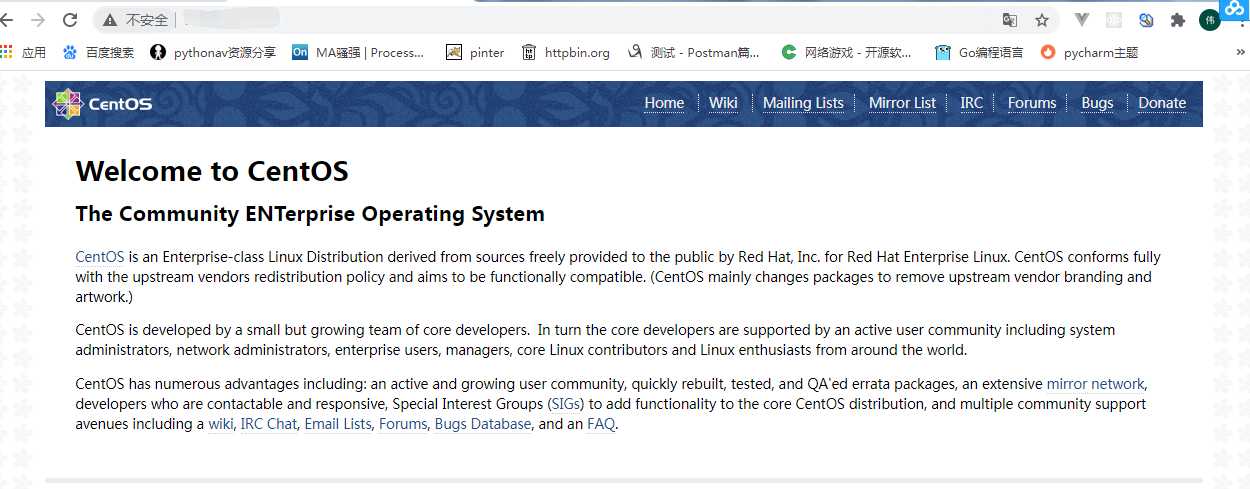Follow the Forums link in the paragraph
This screenshot has height=489, width=1250.
coord(403,424)
